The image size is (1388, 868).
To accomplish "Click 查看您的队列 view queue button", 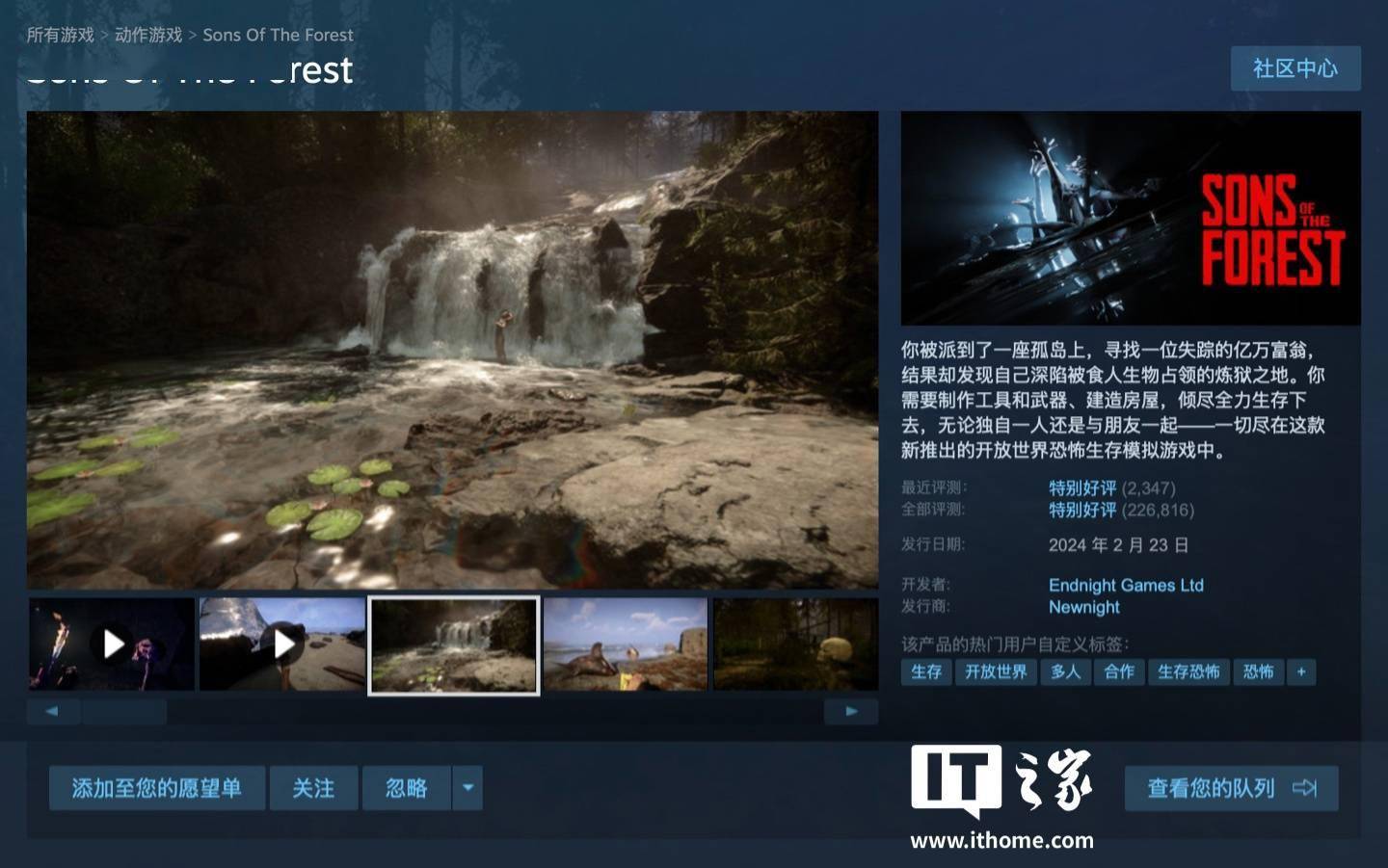I will point(1232,788).
